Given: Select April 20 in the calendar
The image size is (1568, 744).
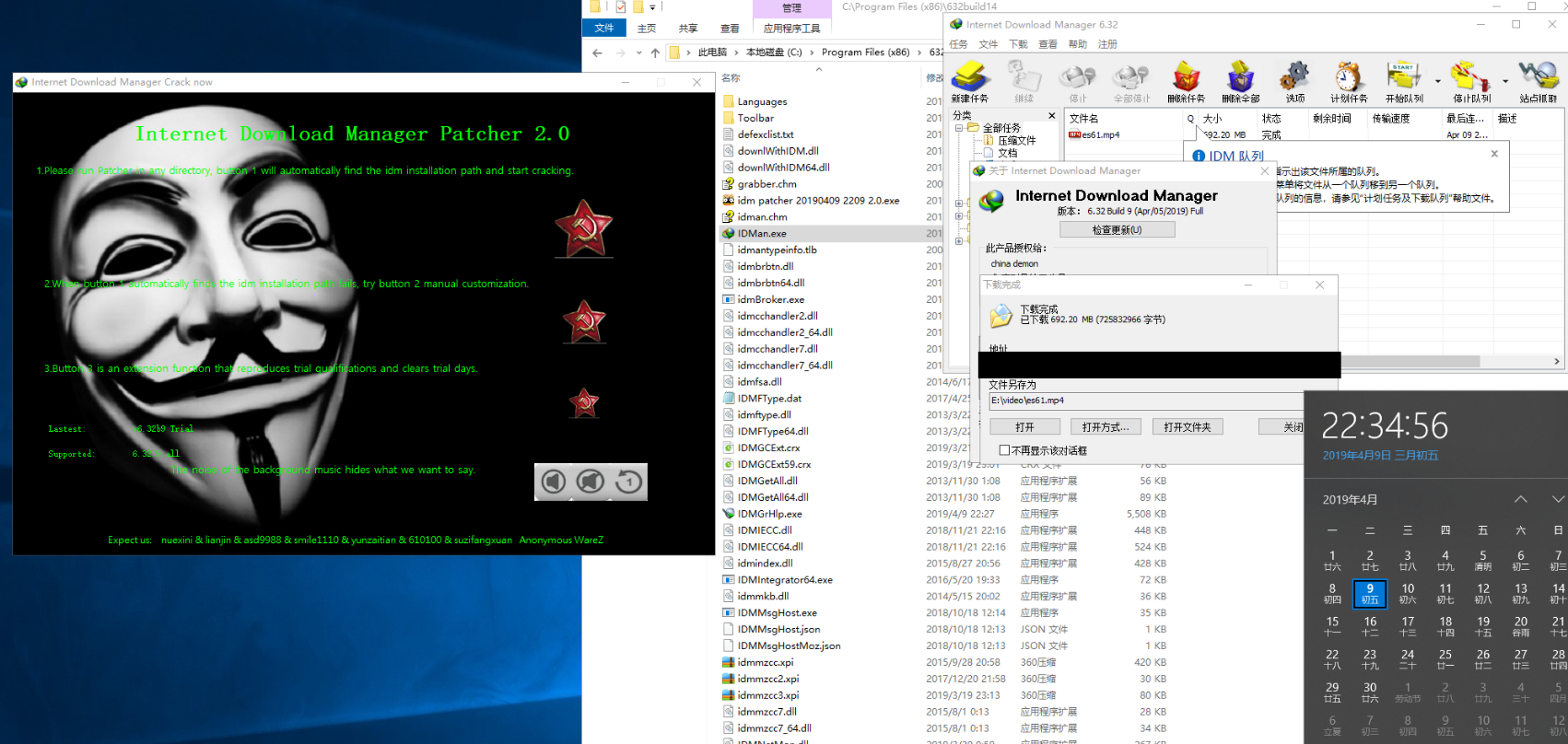Looking at the screenshot, I should [1520, 625].
